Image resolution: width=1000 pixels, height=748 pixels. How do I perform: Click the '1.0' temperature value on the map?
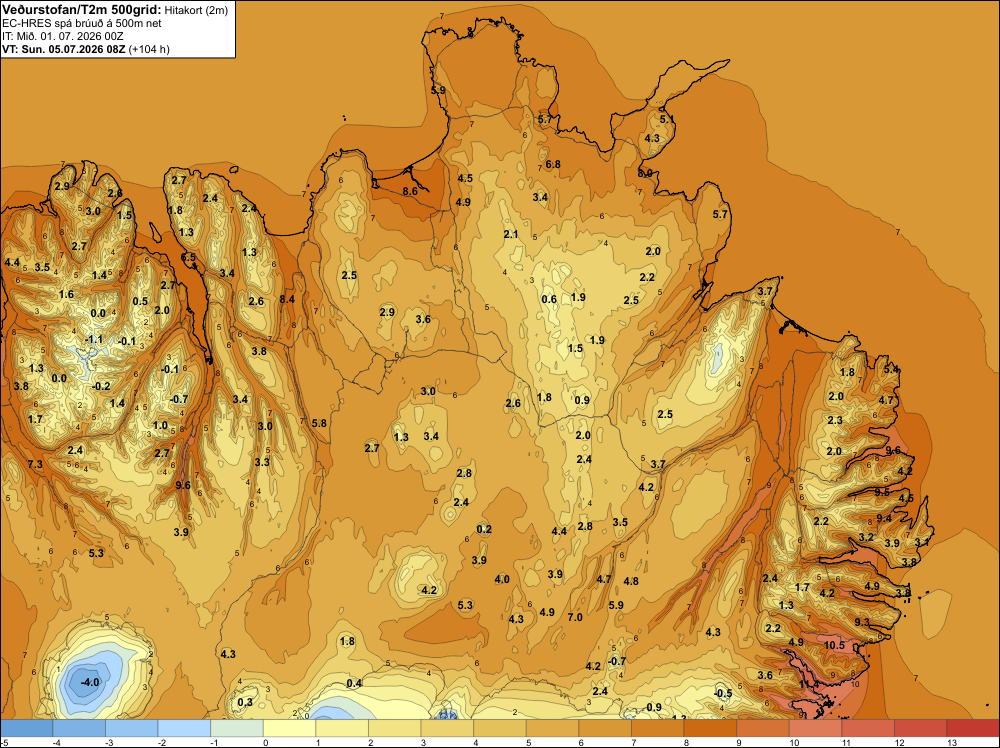coord(160,425)
